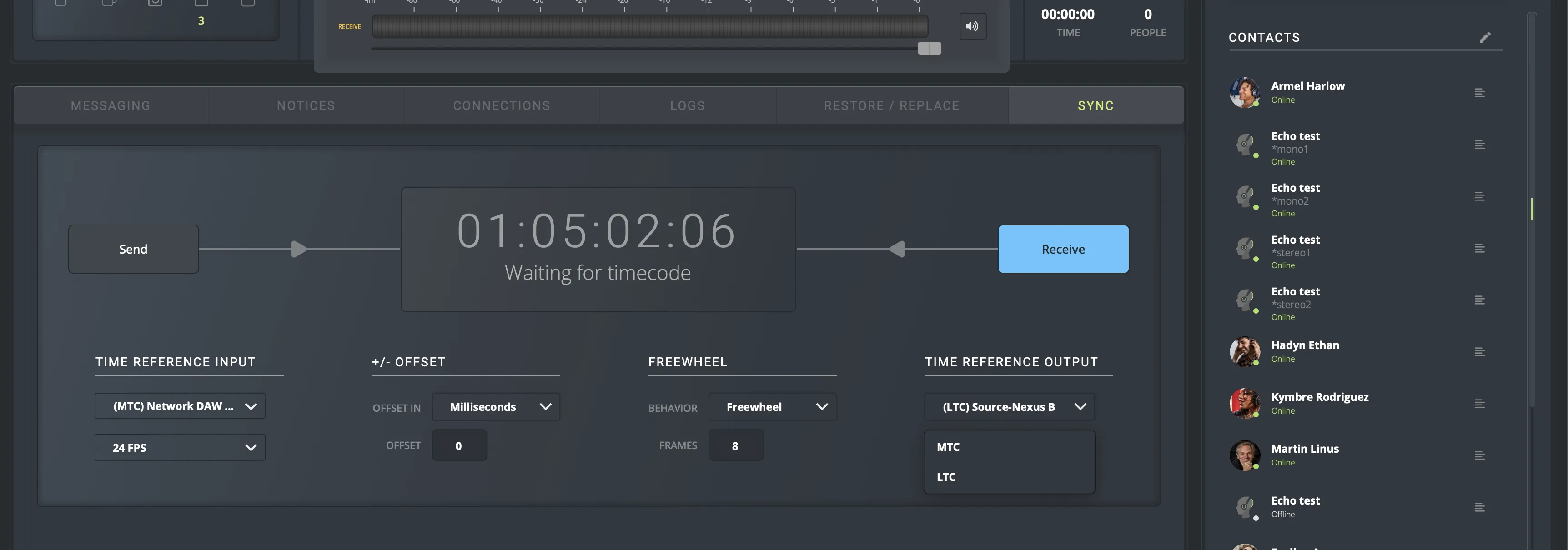The width and height of the screenshot is (1568, 550).
Task: Open the Restore / Replace tab
Action: pos(892,105)
